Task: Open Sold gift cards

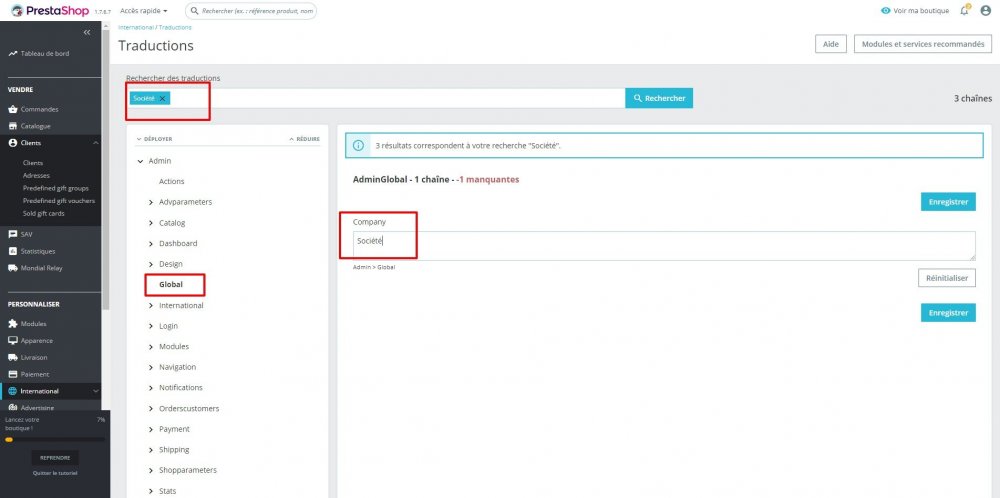Action: pos(43,214)
